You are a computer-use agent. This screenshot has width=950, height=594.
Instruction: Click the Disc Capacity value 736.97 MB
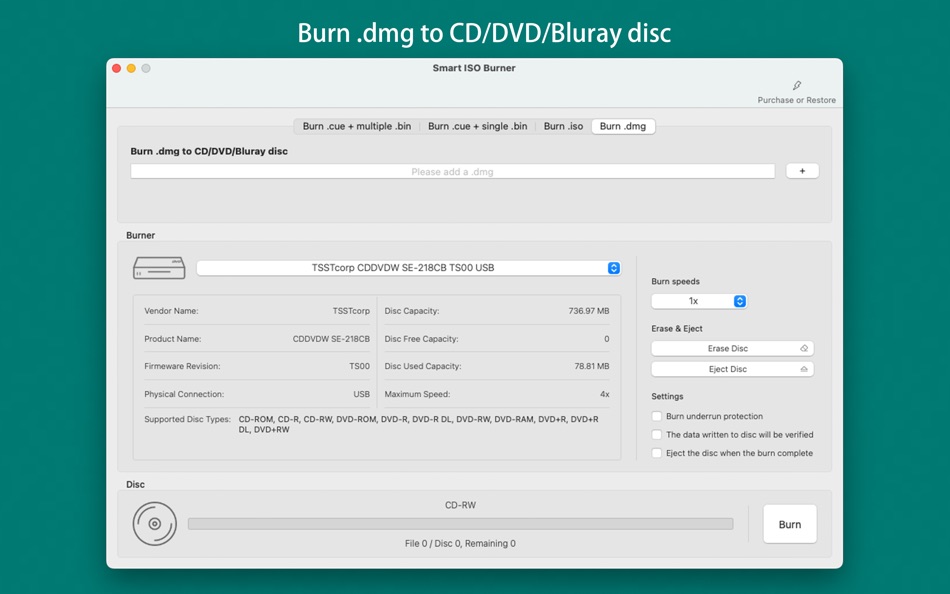588,311
